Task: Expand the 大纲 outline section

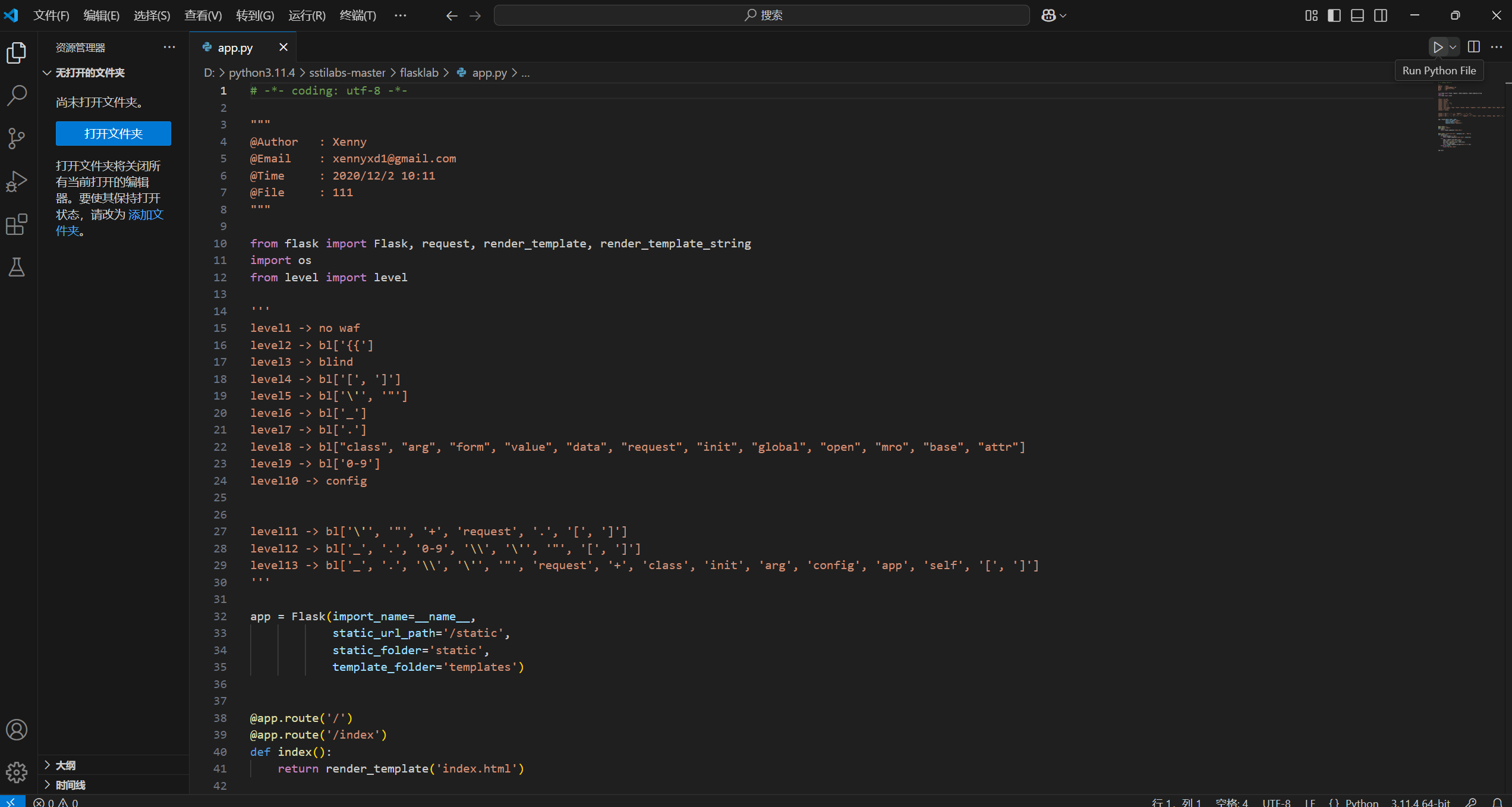Action: point(65,765)
